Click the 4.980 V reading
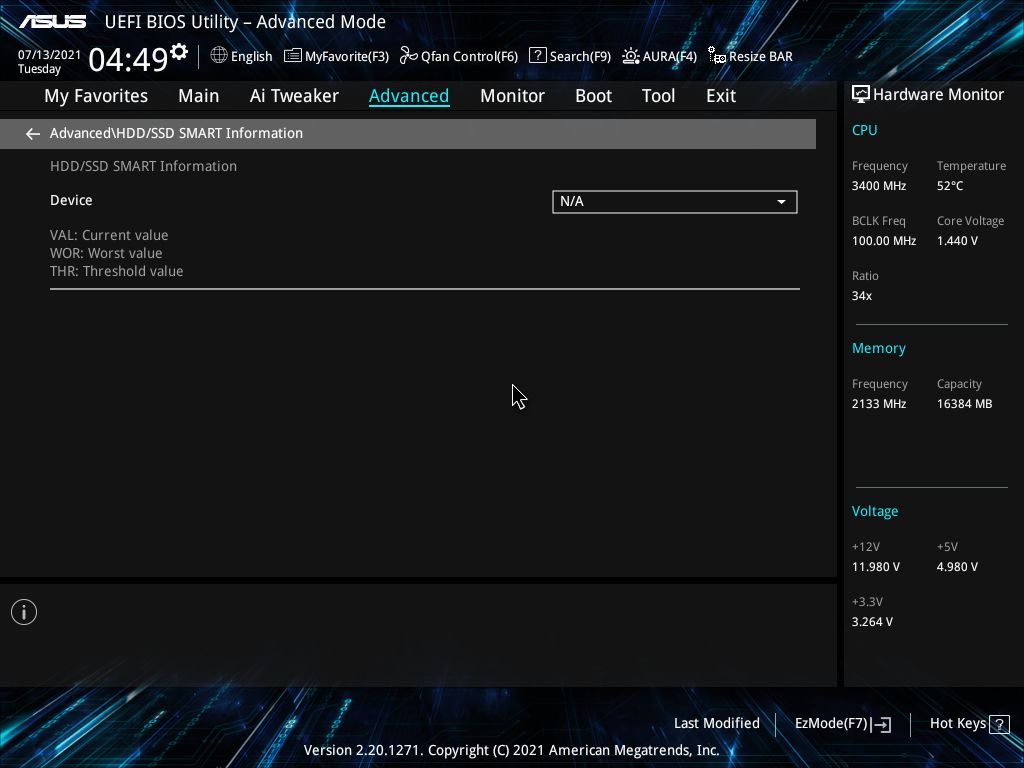Viewport: 1024px width, 768px height. click(x=957, y=567)
